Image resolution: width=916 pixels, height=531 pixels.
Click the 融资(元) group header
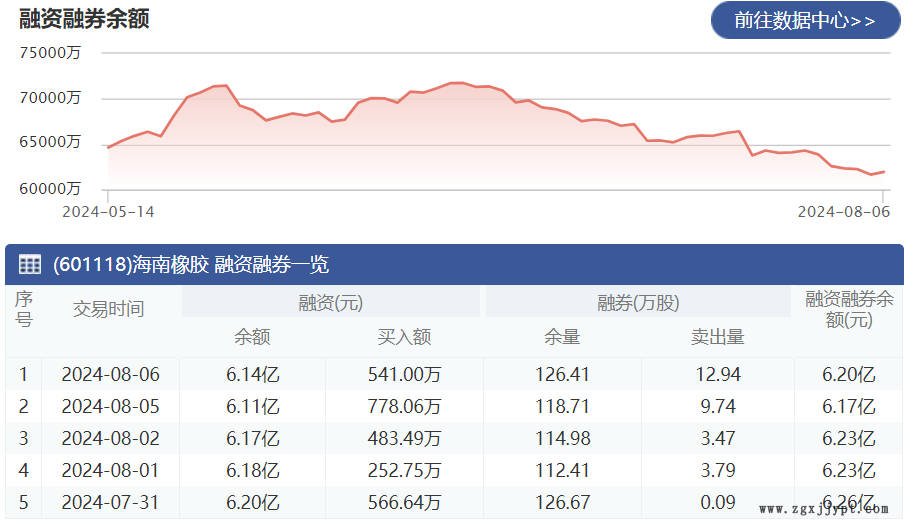(x=331, y=303)
